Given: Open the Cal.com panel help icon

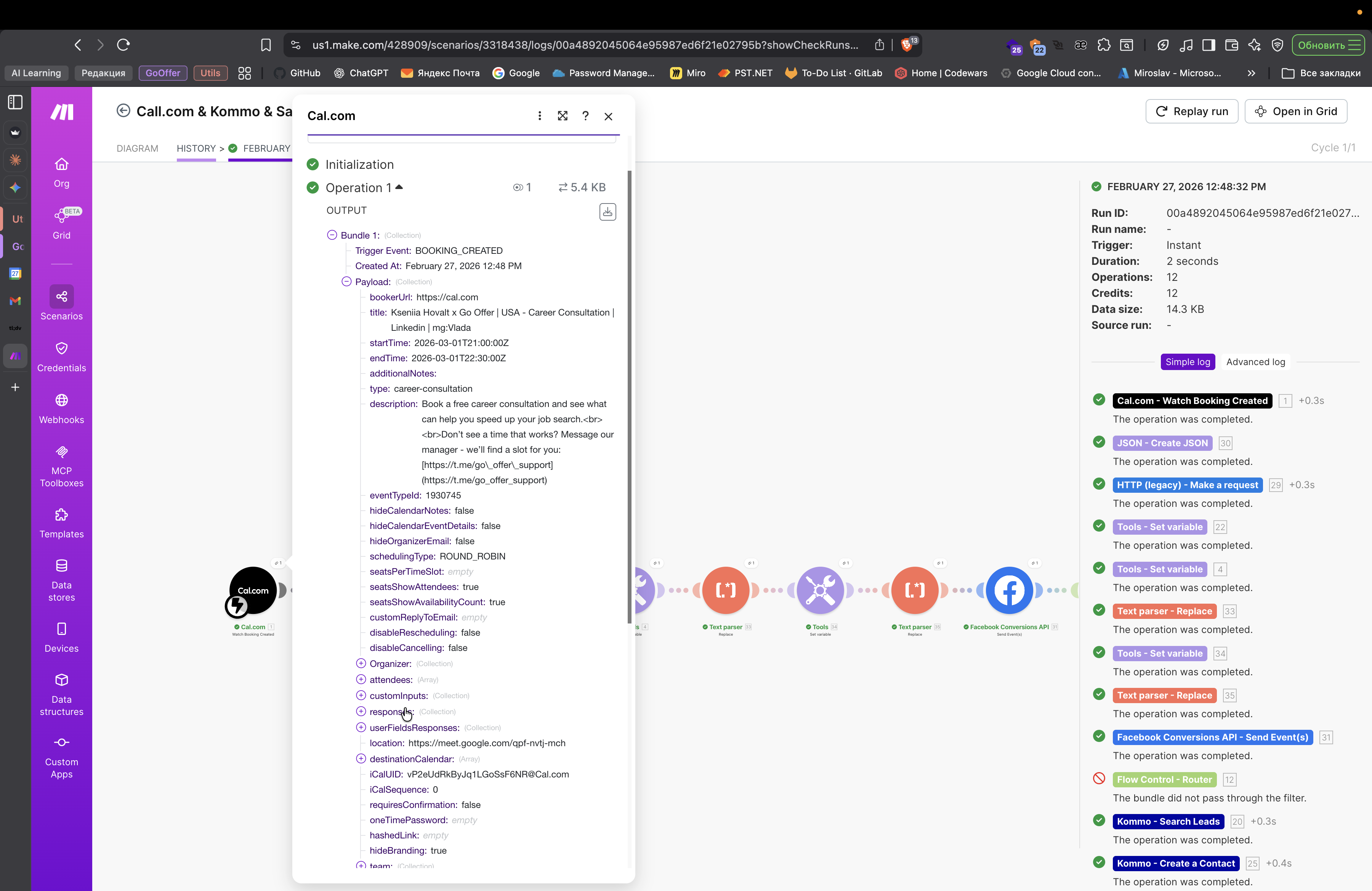Looking at the screenshot, I should click(x=585, y=116).
